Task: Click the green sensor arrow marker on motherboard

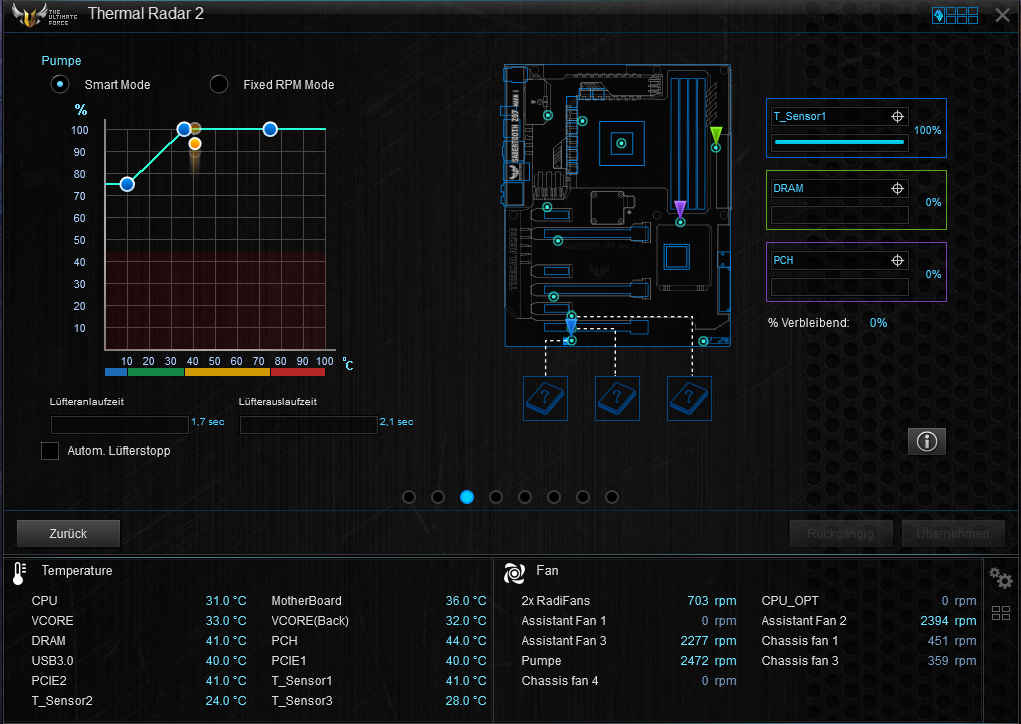Action: pyautogui.click(x=716, y=135)
